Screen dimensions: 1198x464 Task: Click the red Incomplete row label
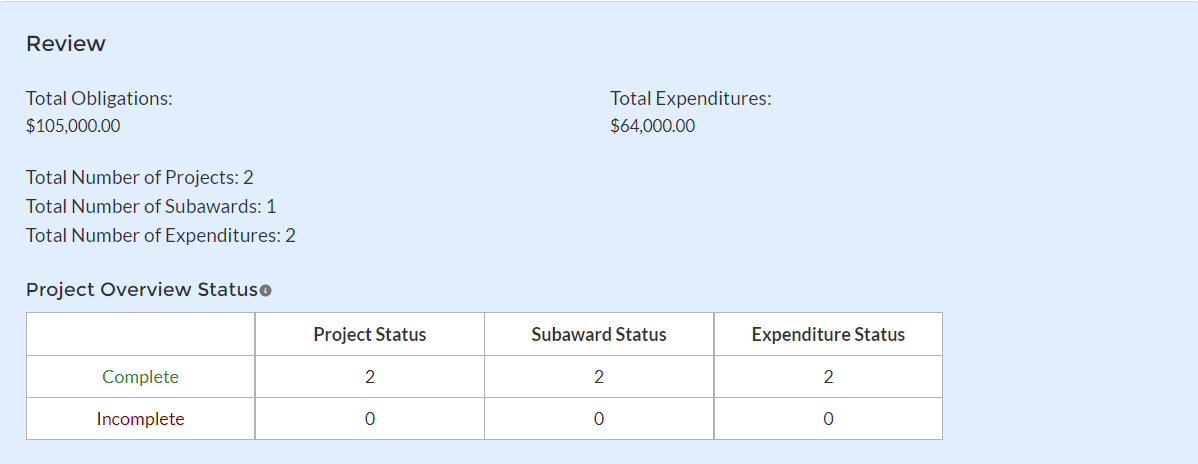tap(141, 419)
